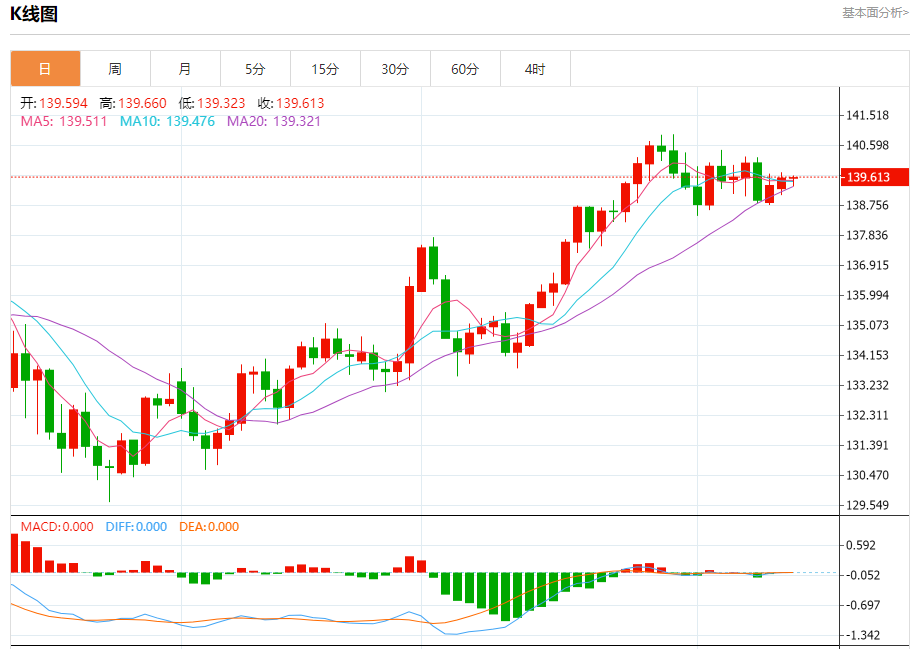Click the -1.342 MACD axis label
Image resolution: width=917 pixels, height=649 pixels.
pos(863,636)
